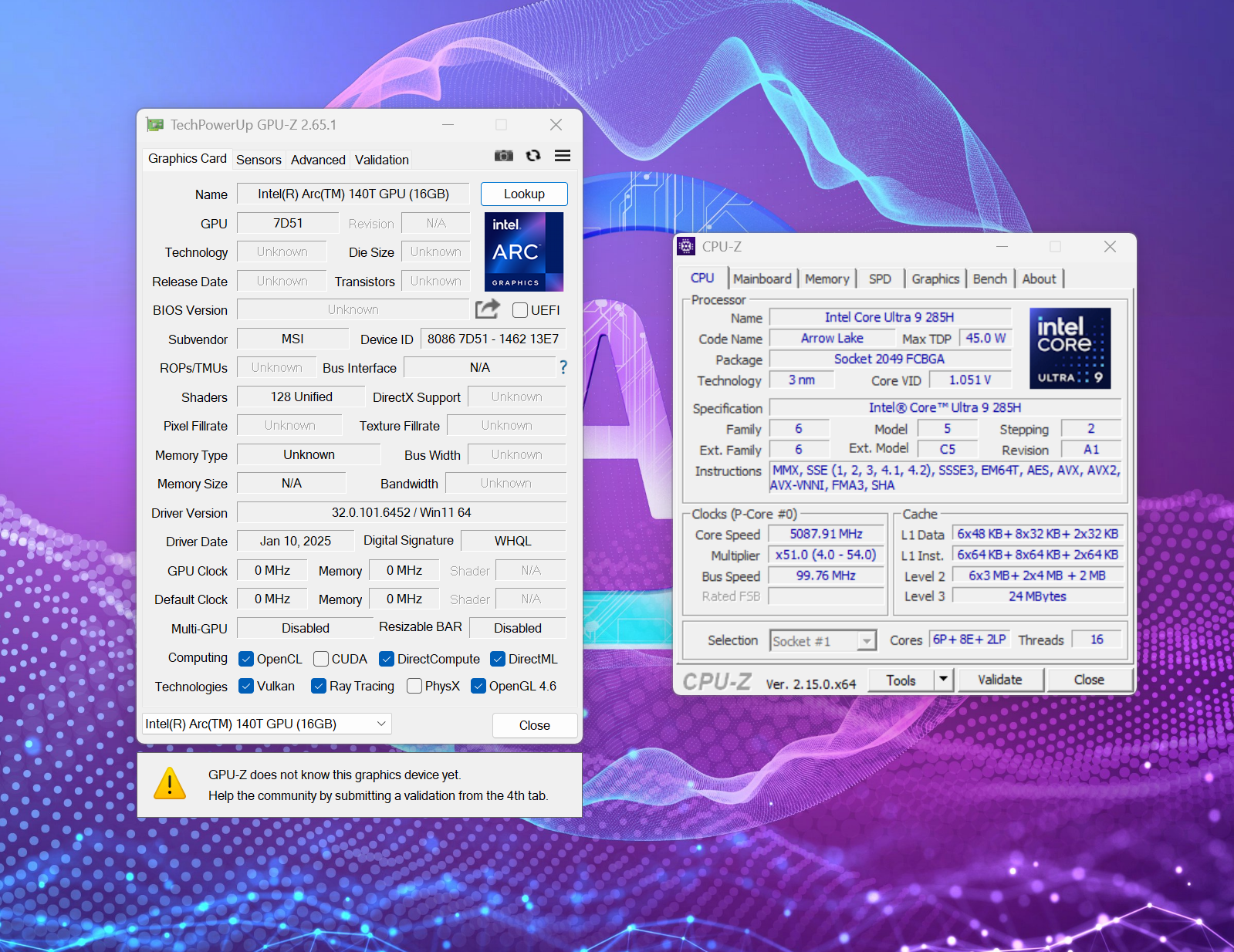Toggle the Ray Tracing checkbox
The width and height of the screenshot is (1234, 952).
[x=318, y=686]
